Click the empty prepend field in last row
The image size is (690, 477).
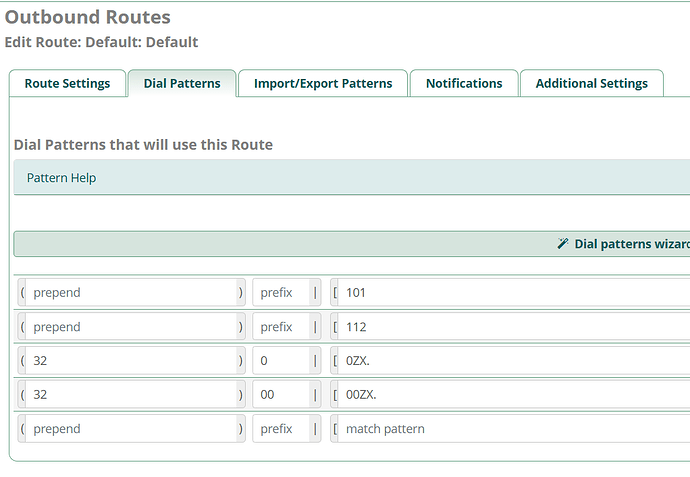130,429
